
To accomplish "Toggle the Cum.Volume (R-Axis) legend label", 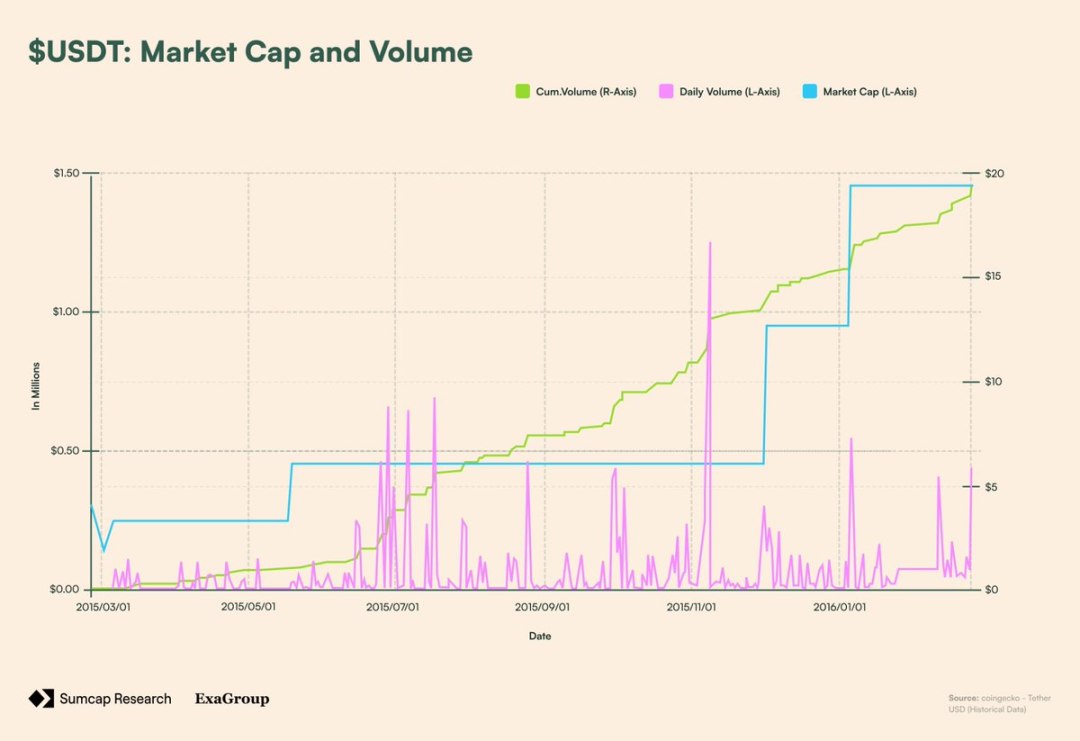I will (x=585, y=92).
